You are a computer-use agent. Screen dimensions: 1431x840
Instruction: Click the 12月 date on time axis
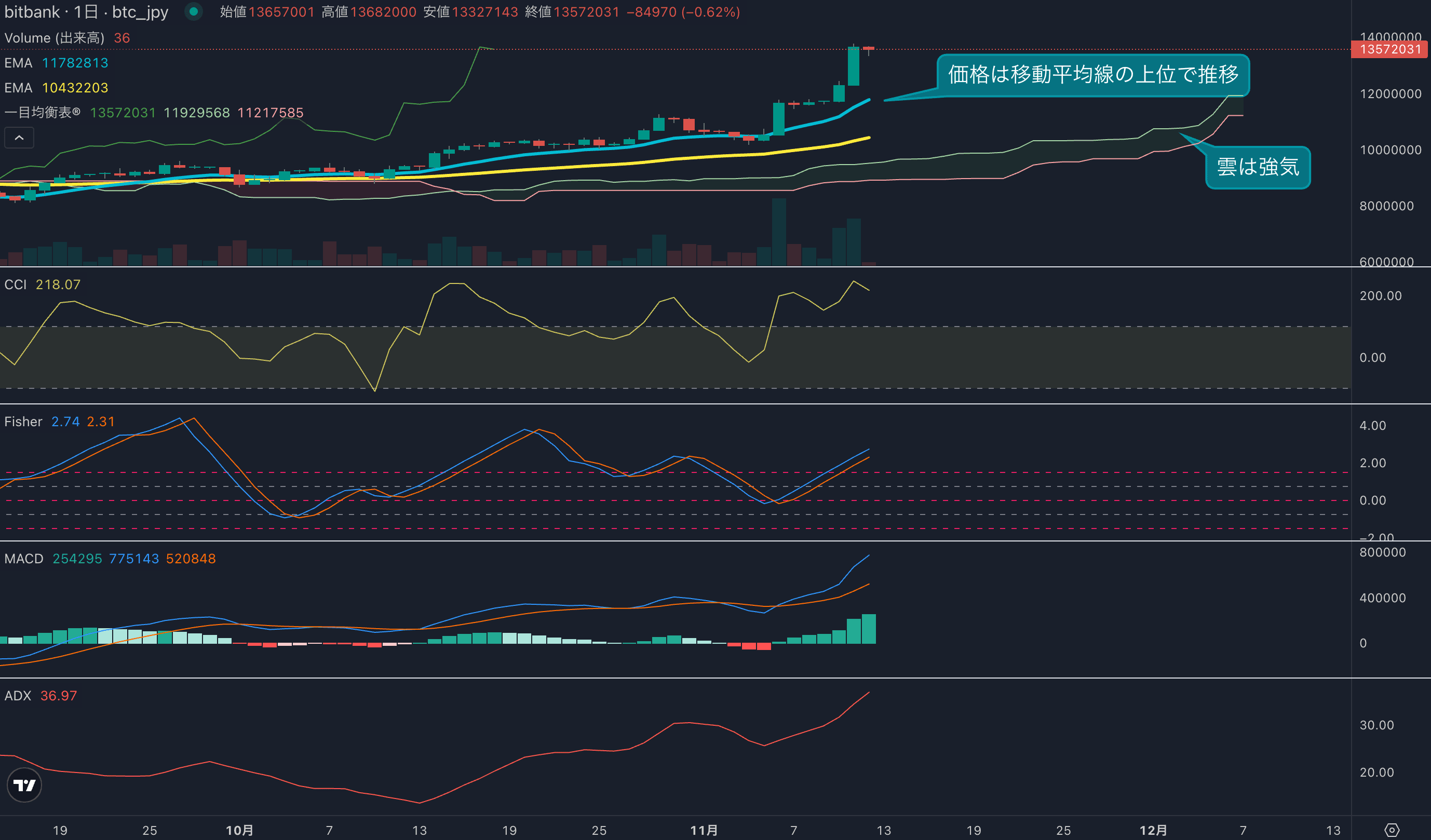tap(1153, 830)
